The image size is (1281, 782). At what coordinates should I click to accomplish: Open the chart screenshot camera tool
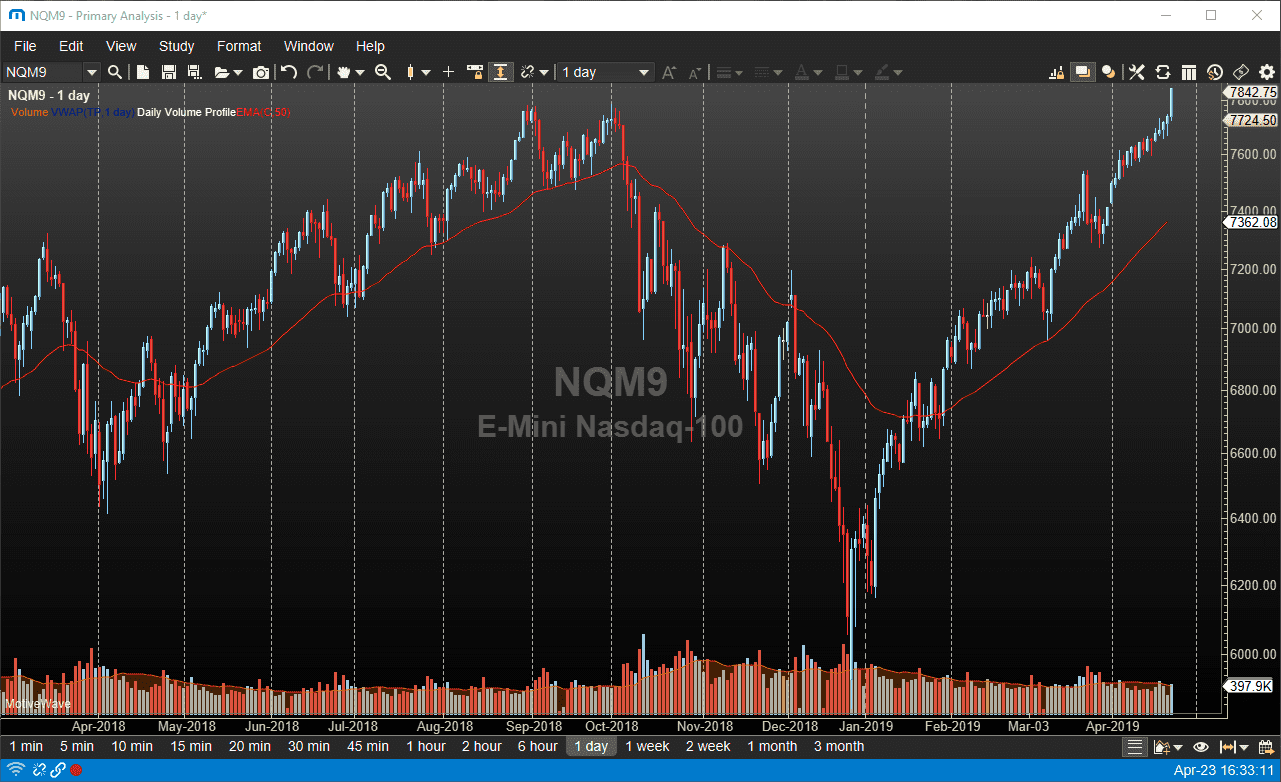tap(260, 72)
